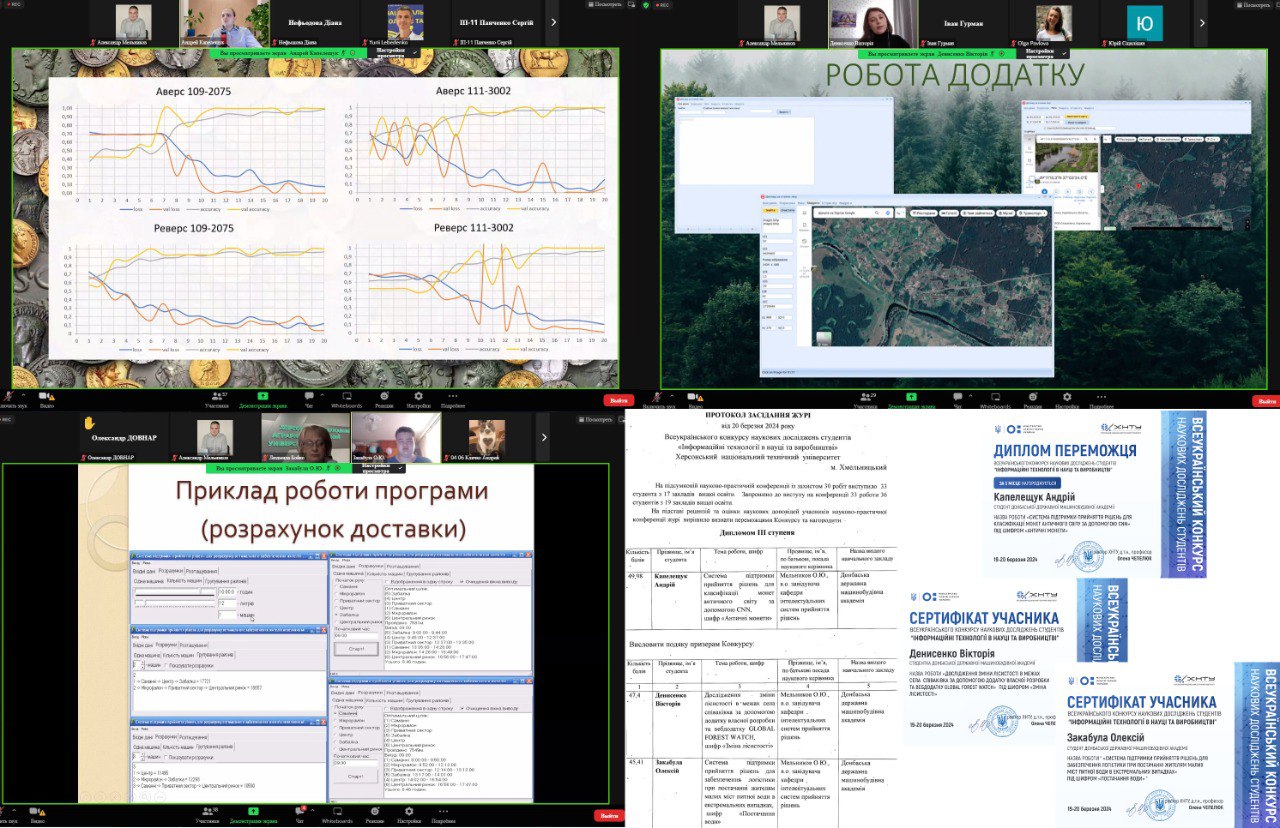Click Демонстрация экрана in РОБОТА ДОДАТКУ Zoom window
The height and width of the screenshot is (828, 1280).
pos(911,400)
